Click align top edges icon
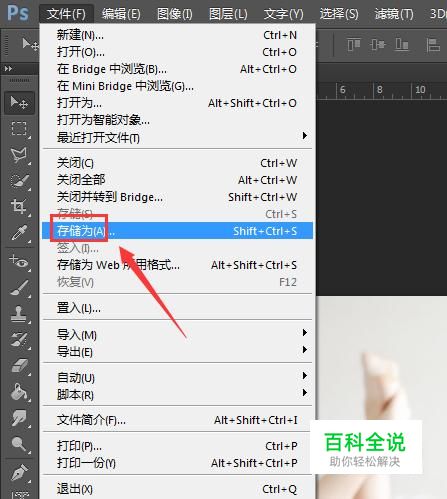Screen dimensions: 447x499 353,44
